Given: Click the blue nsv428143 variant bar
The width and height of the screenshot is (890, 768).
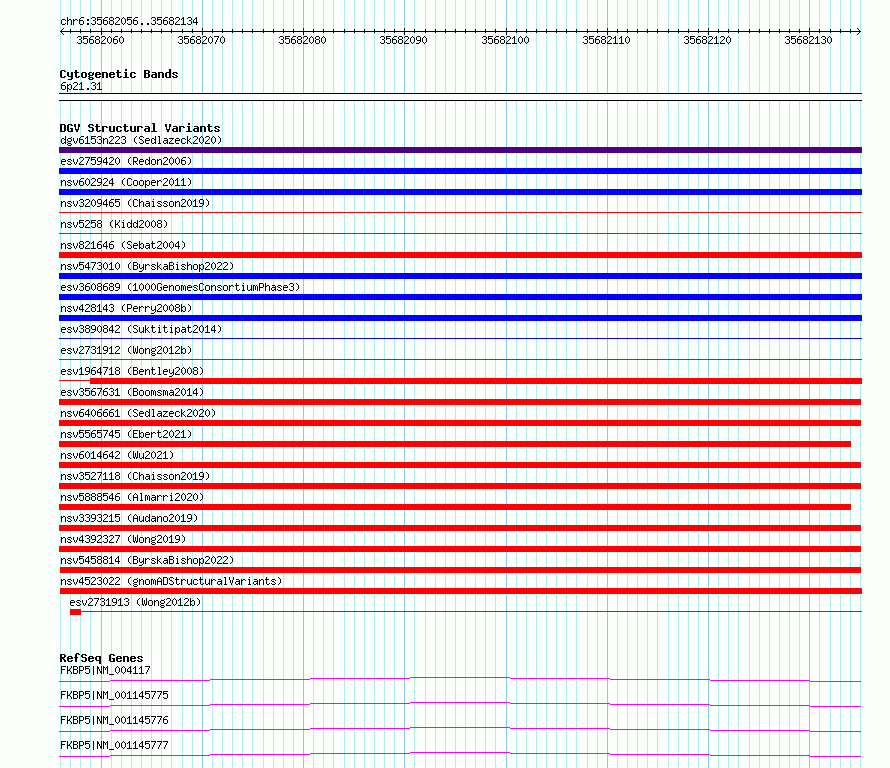Looking at the screenshot, I should coord(460,318).
